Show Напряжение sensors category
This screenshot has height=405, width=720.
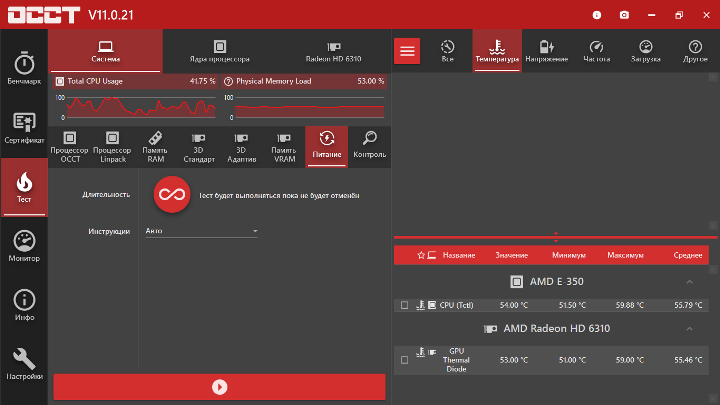(546, 51)
